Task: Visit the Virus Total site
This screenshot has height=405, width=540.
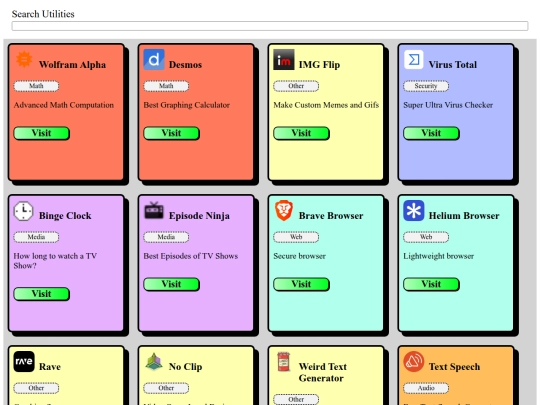Action: tap(431, 133)
